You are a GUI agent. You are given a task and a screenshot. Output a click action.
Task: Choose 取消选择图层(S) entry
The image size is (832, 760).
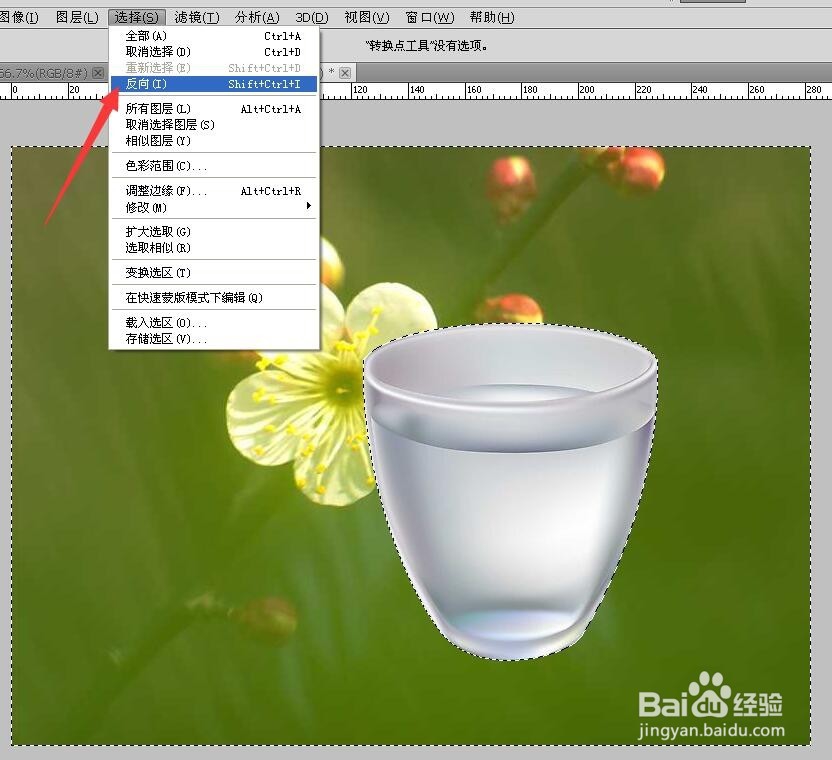point(214,125)
